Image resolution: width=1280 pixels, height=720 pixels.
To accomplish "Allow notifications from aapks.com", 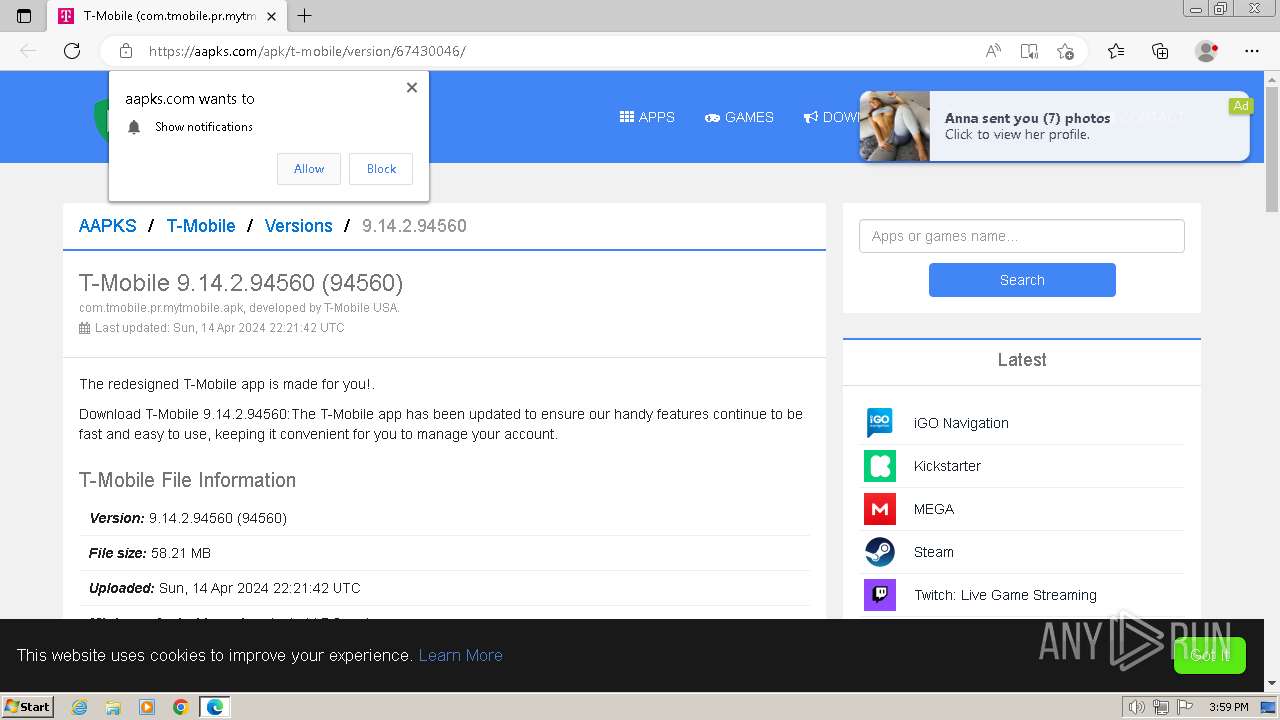I will pos(309,169).
